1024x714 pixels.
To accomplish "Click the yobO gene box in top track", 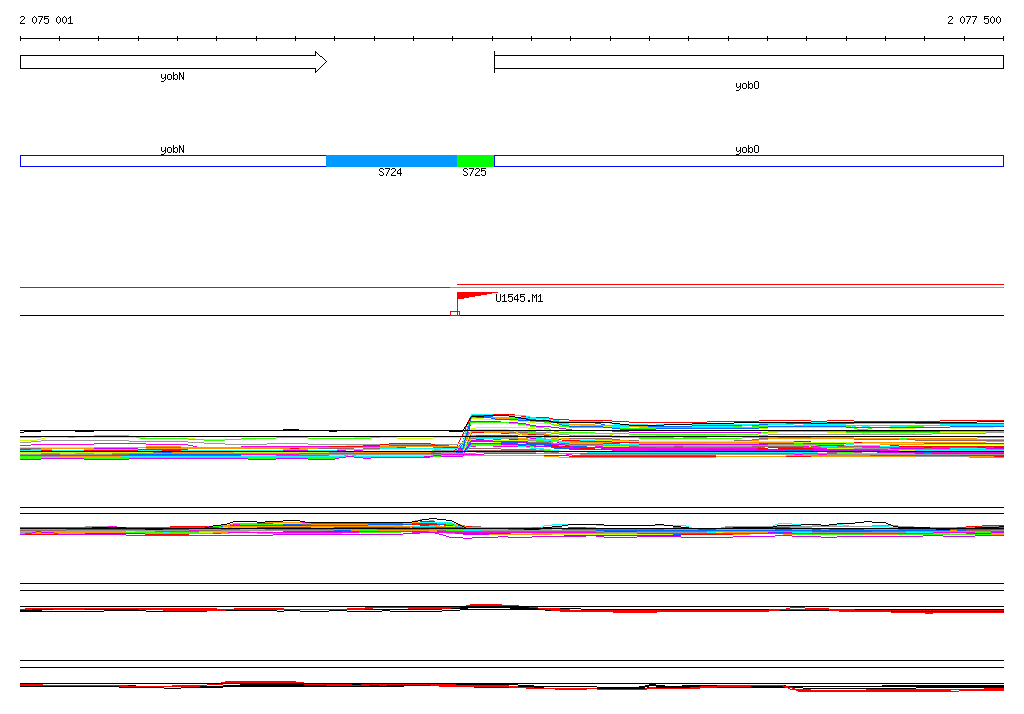I will point(748,62).
